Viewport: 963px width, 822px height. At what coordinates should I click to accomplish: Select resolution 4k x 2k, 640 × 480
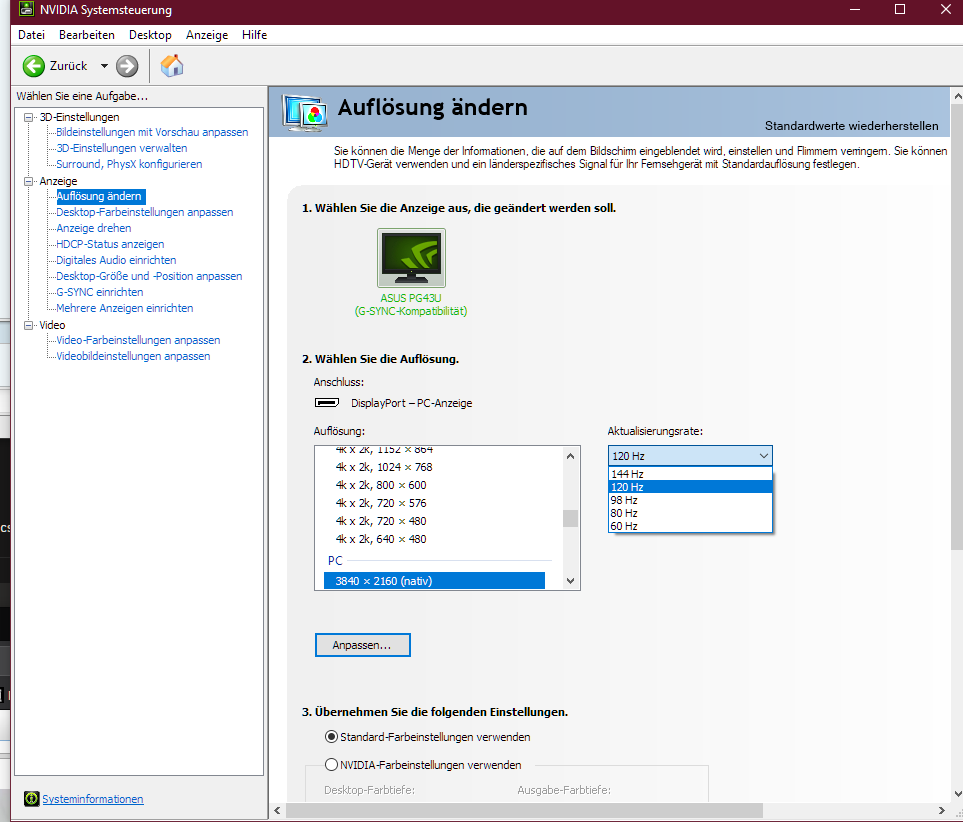click(381, 539)
